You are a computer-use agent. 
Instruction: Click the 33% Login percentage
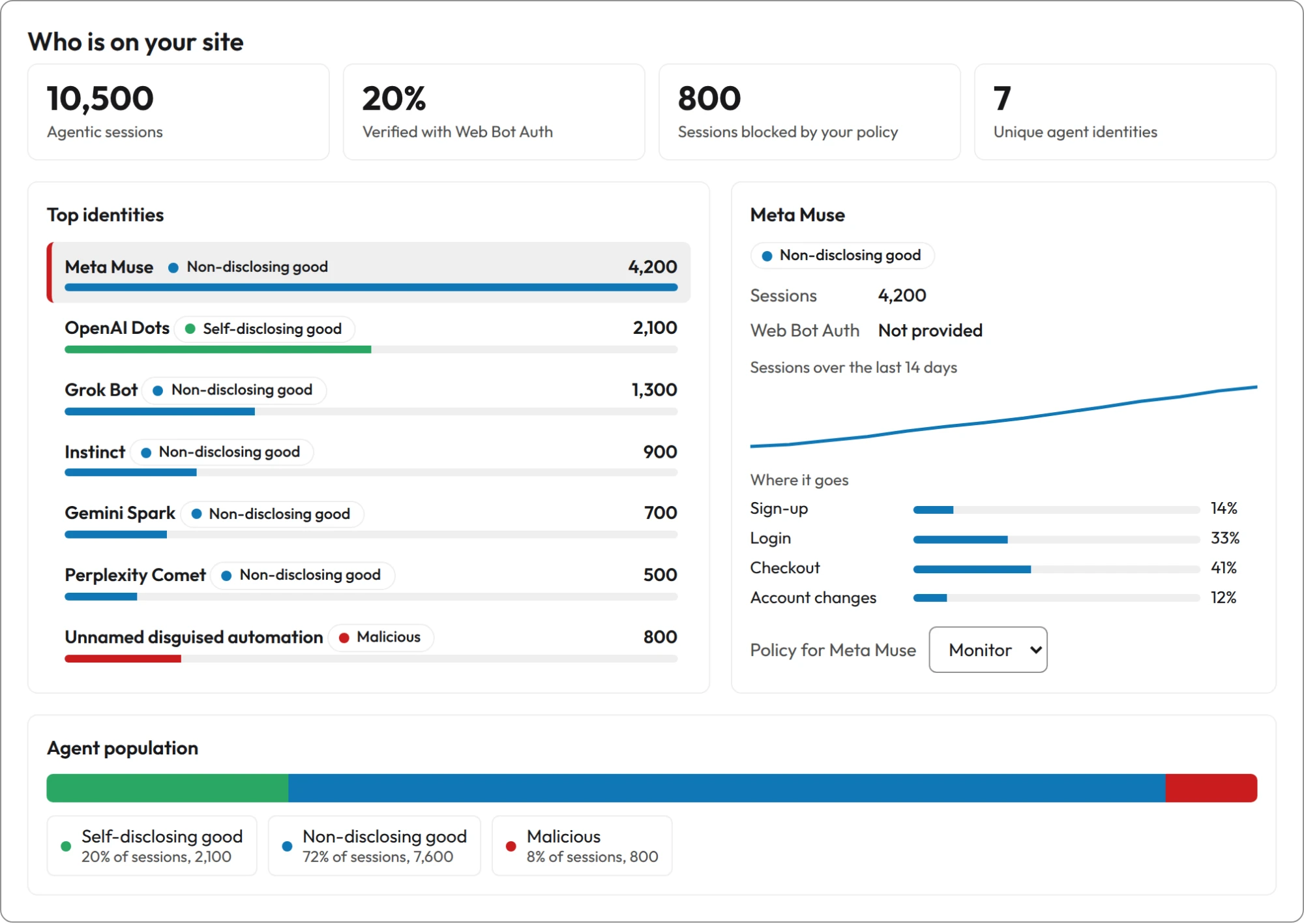click(1225, 539)
